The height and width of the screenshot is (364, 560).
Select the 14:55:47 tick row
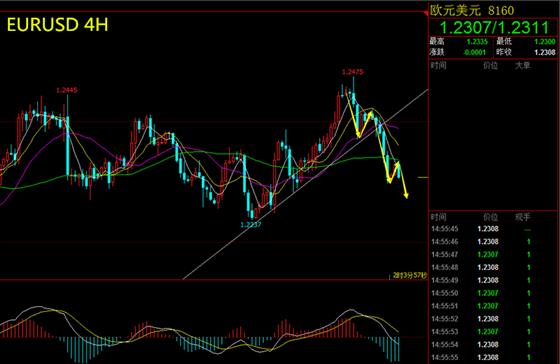493,254
